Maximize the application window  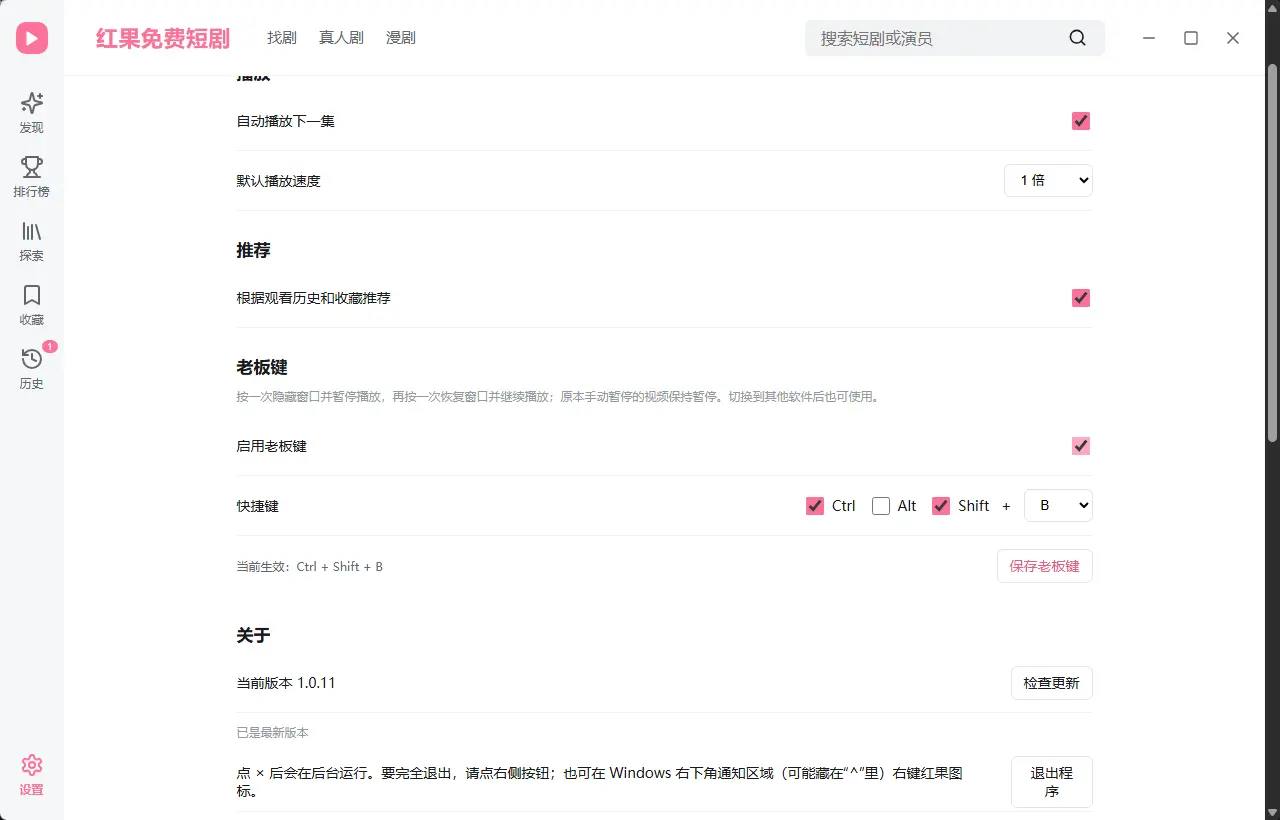pyautogui.click(x=1191, y=38)
